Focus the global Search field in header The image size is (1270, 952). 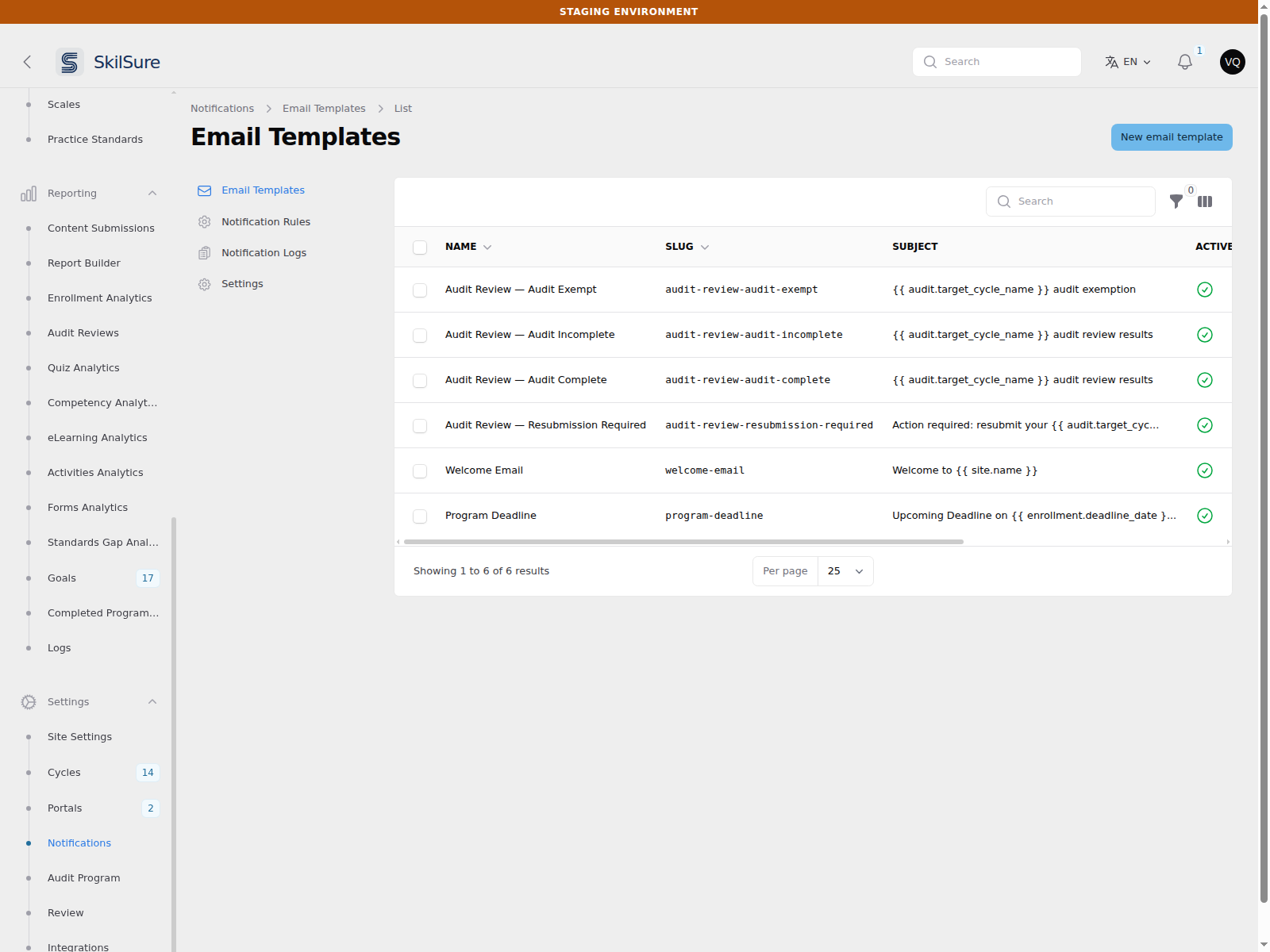[997, 62]
